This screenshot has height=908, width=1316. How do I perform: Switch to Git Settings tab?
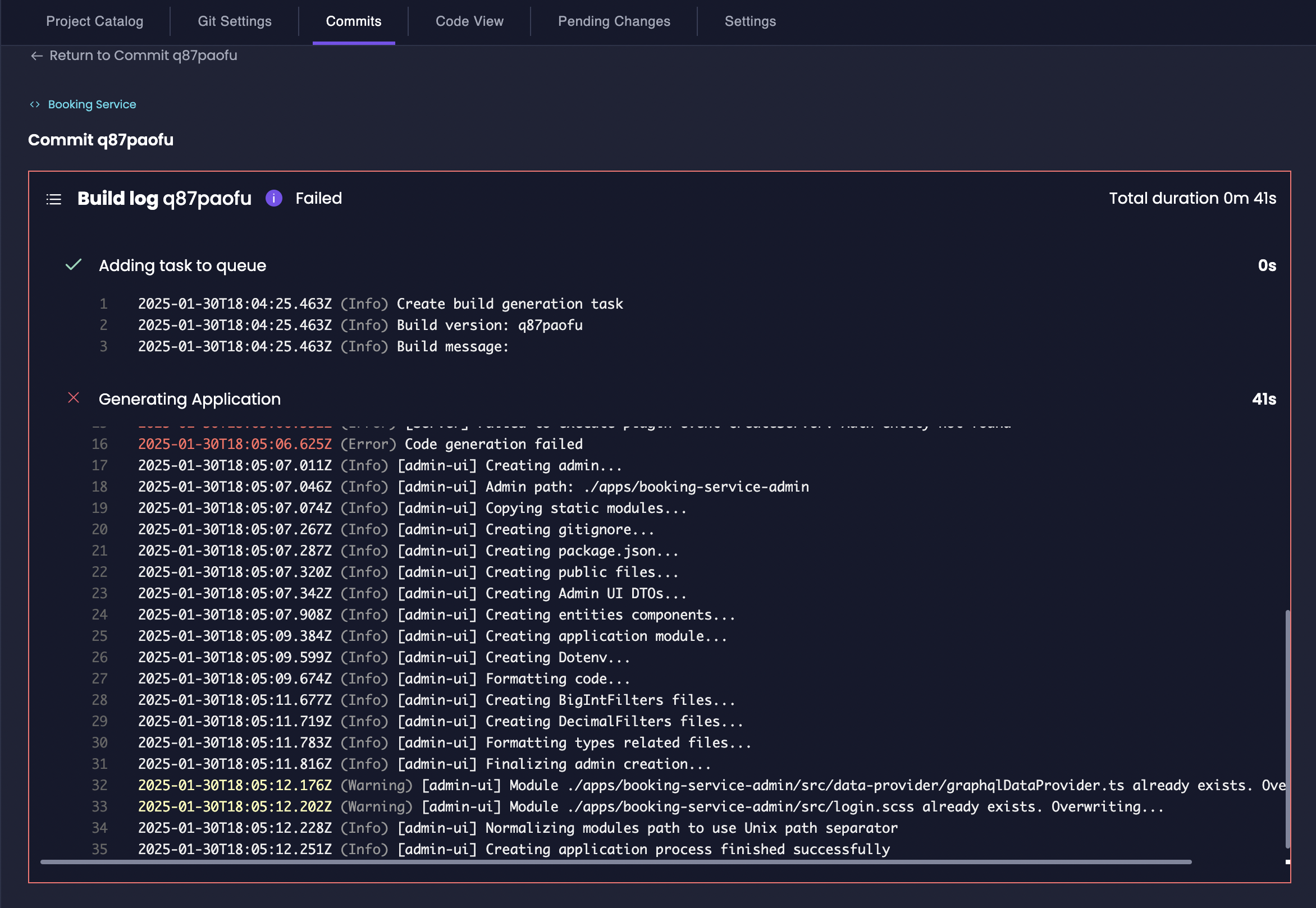(235, 22)
